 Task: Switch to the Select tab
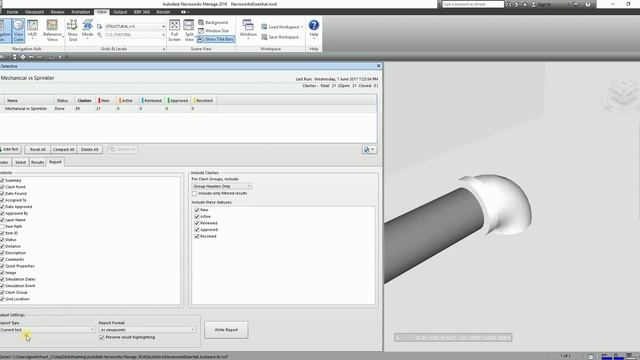(x=20, y=162)
